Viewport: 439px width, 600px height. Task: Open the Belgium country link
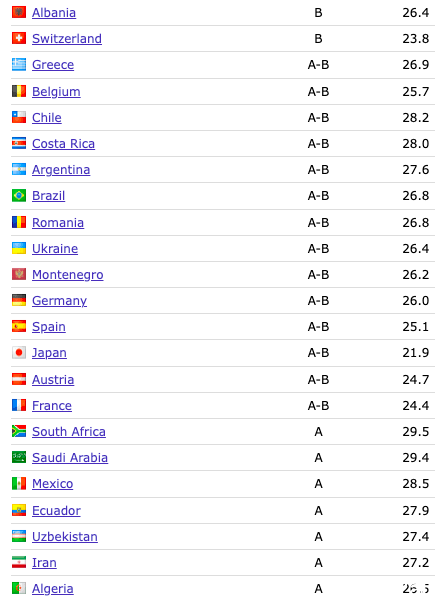pos(56,92)
